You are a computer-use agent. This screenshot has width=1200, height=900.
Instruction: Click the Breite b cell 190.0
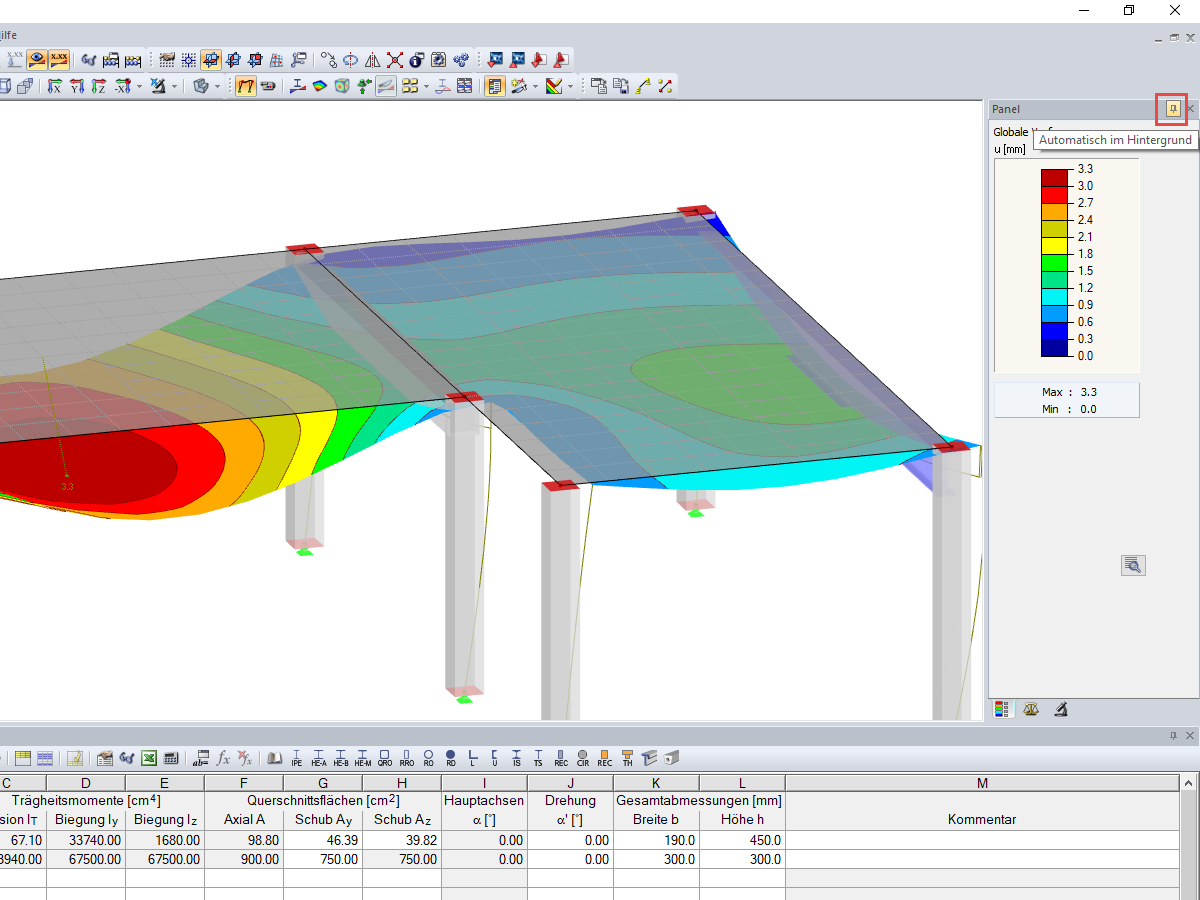656,840
